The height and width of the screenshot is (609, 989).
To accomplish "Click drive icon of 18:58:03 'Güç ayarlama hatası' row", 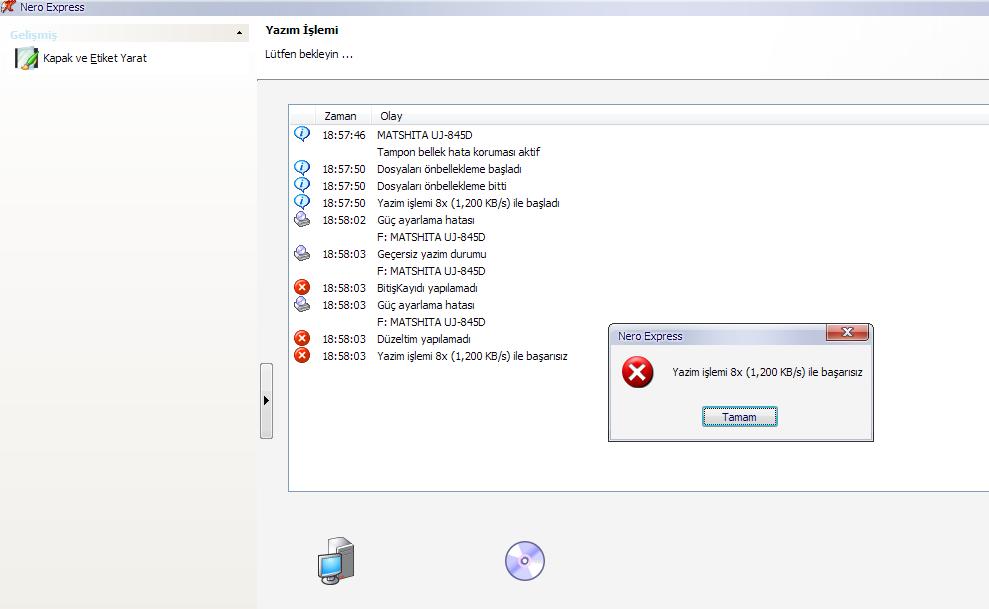I will pyautogui.click(x=302, y=304).
